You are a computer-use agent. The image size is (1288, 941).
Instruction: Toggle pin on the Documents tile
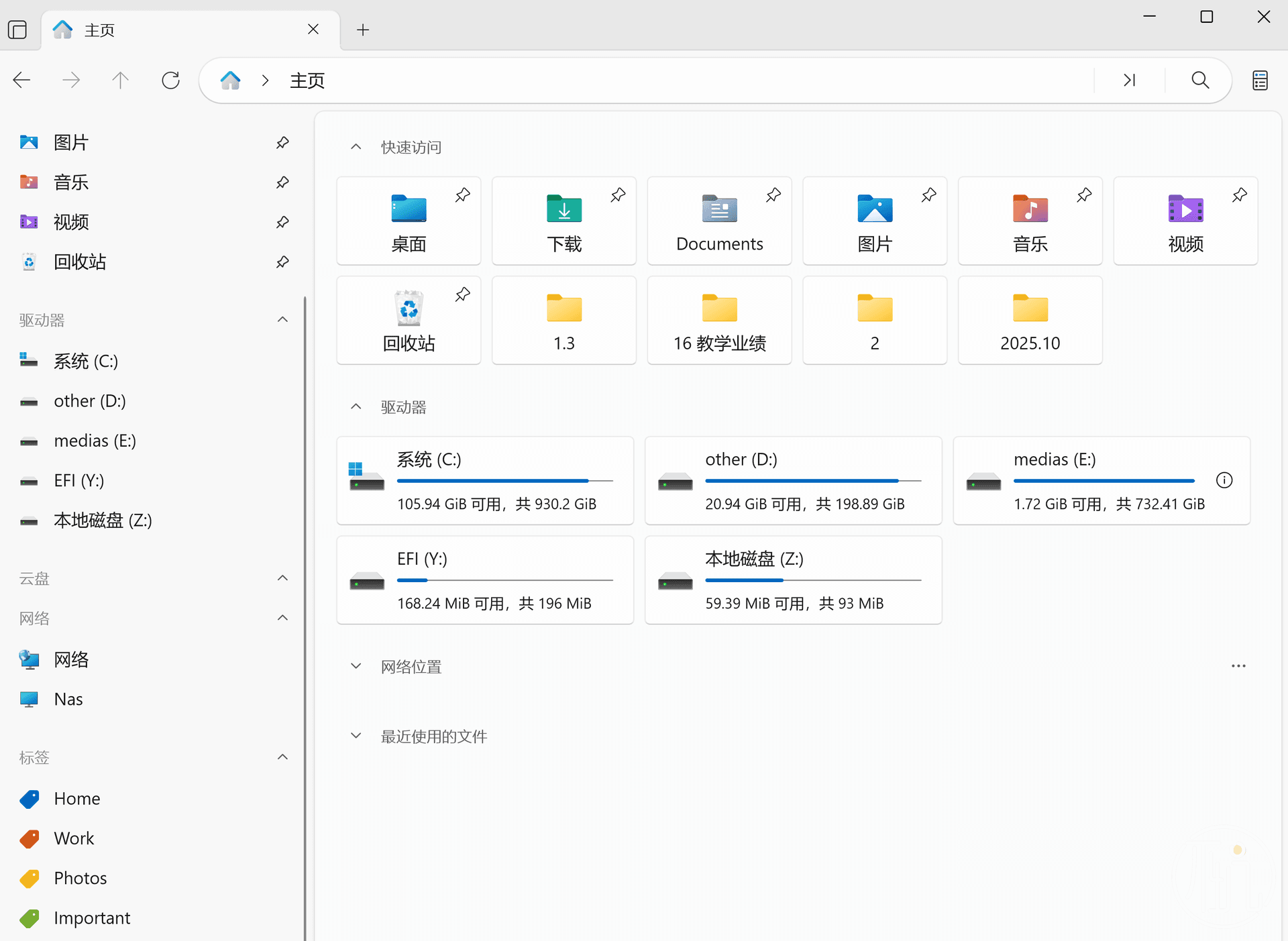pyautogui.click(x=773, y=195)
